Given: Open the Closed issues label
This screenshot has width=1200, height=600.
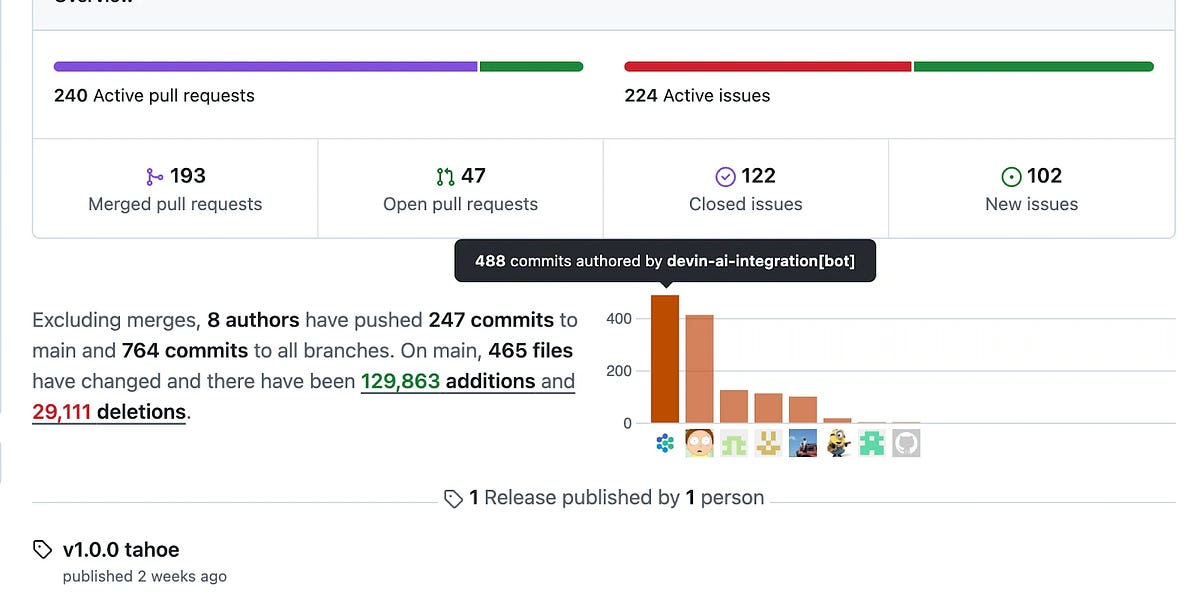Looking at the screenshot, I should tap(745, 204).
